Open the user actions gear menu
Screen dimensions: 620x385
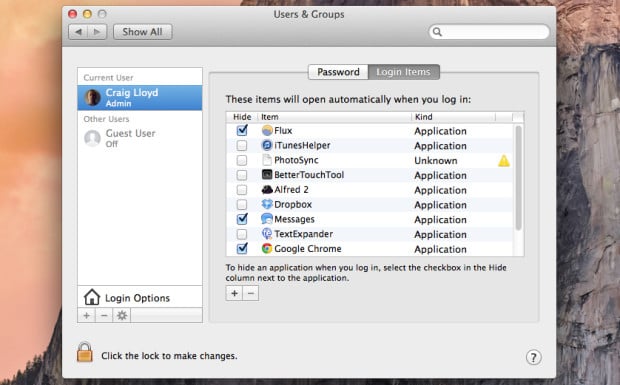(x=122, y=315)
